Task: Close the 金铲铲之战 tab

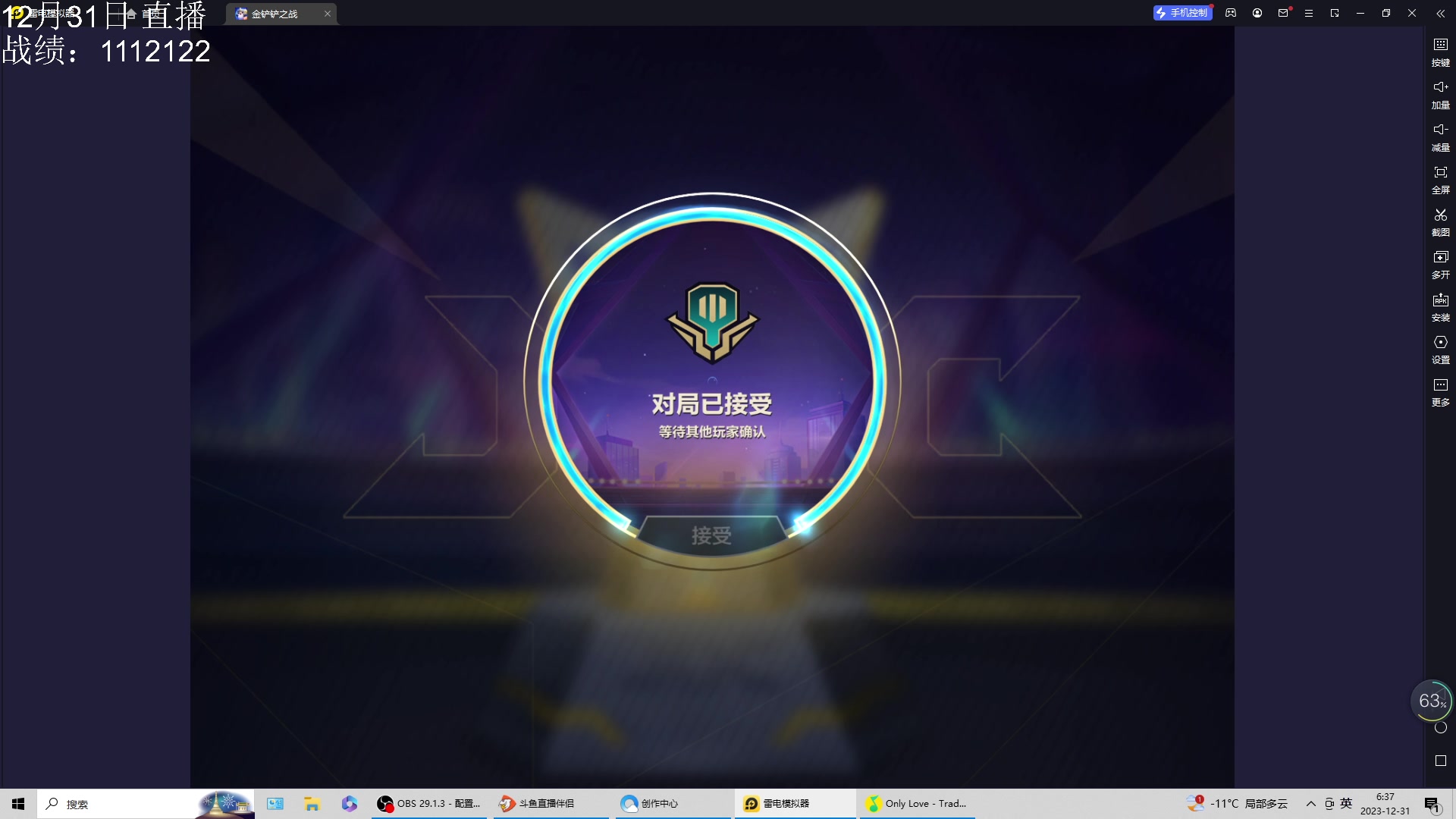Action: pyautogui.click(x=328, y=14)
